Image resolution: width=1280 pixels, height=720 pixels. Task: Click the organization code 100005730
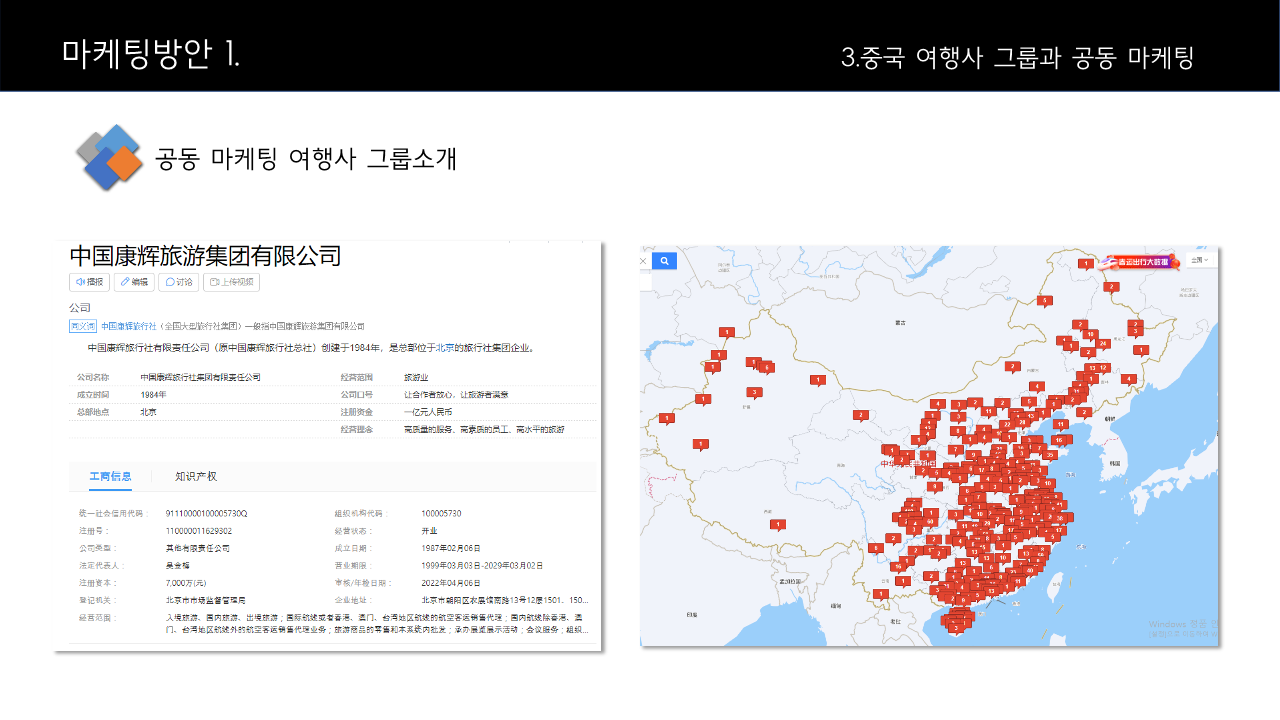point(441,513)
